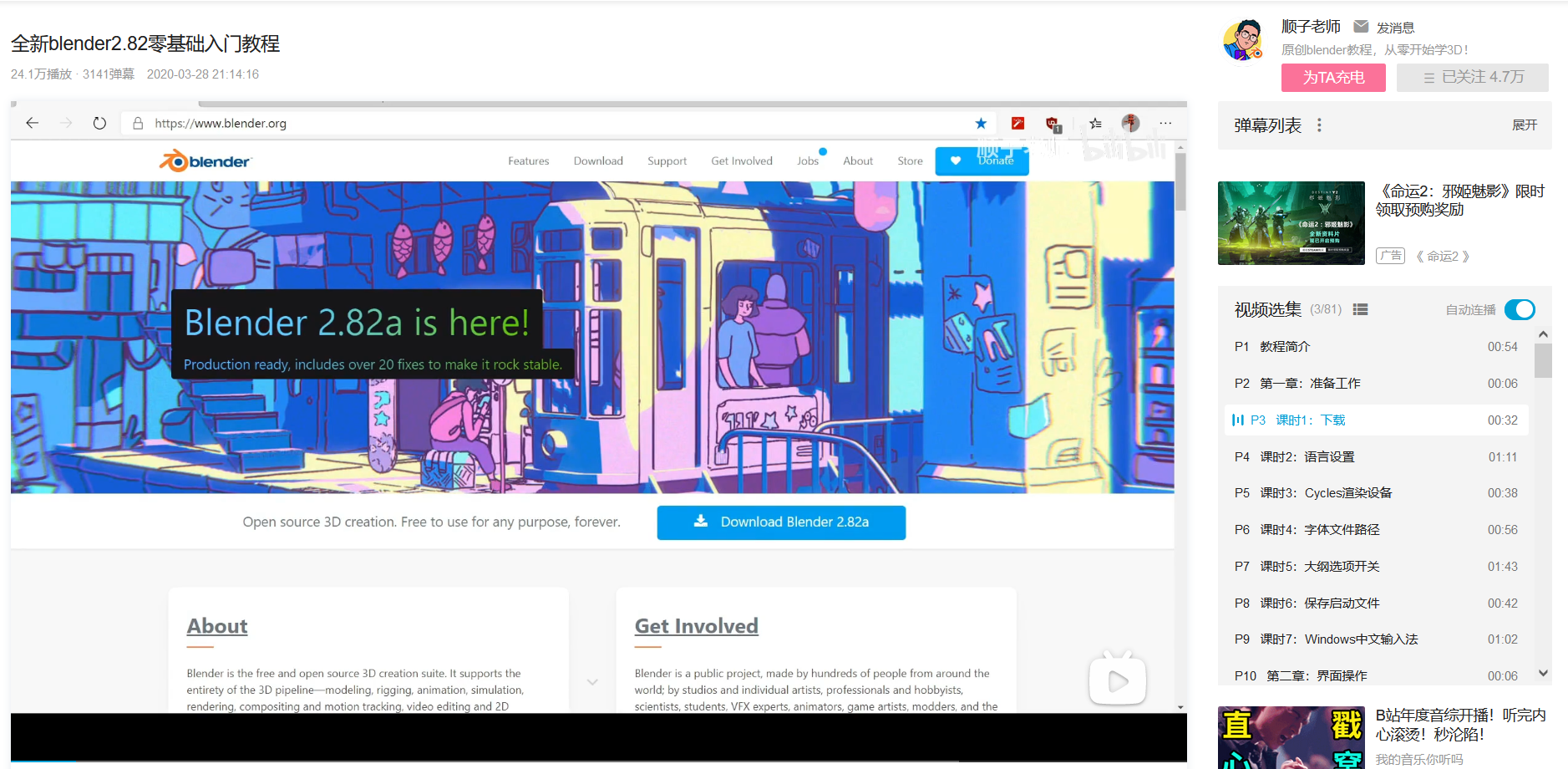Open Support menu item
This screenshot has height=769, width=1568.
tap(667, 160)
